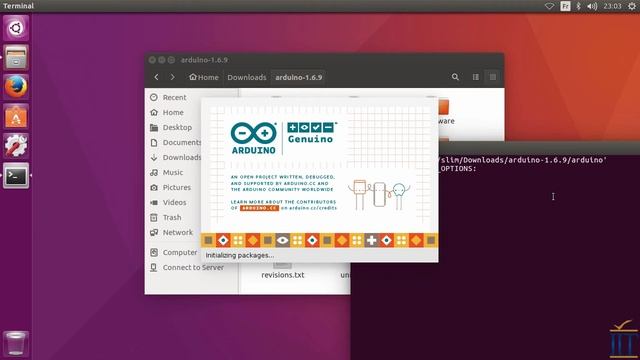This screenshot has height=360, width=640.
Task: Click the search icon in Files toolbar
Action: pyautogui.click(x=455, y=77)
